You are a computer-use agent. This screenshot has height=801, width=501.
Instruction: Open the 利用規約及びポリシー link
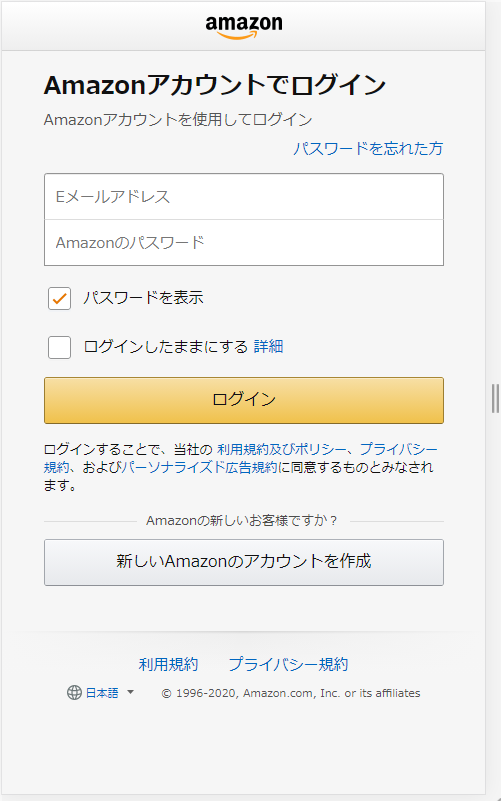282,450
